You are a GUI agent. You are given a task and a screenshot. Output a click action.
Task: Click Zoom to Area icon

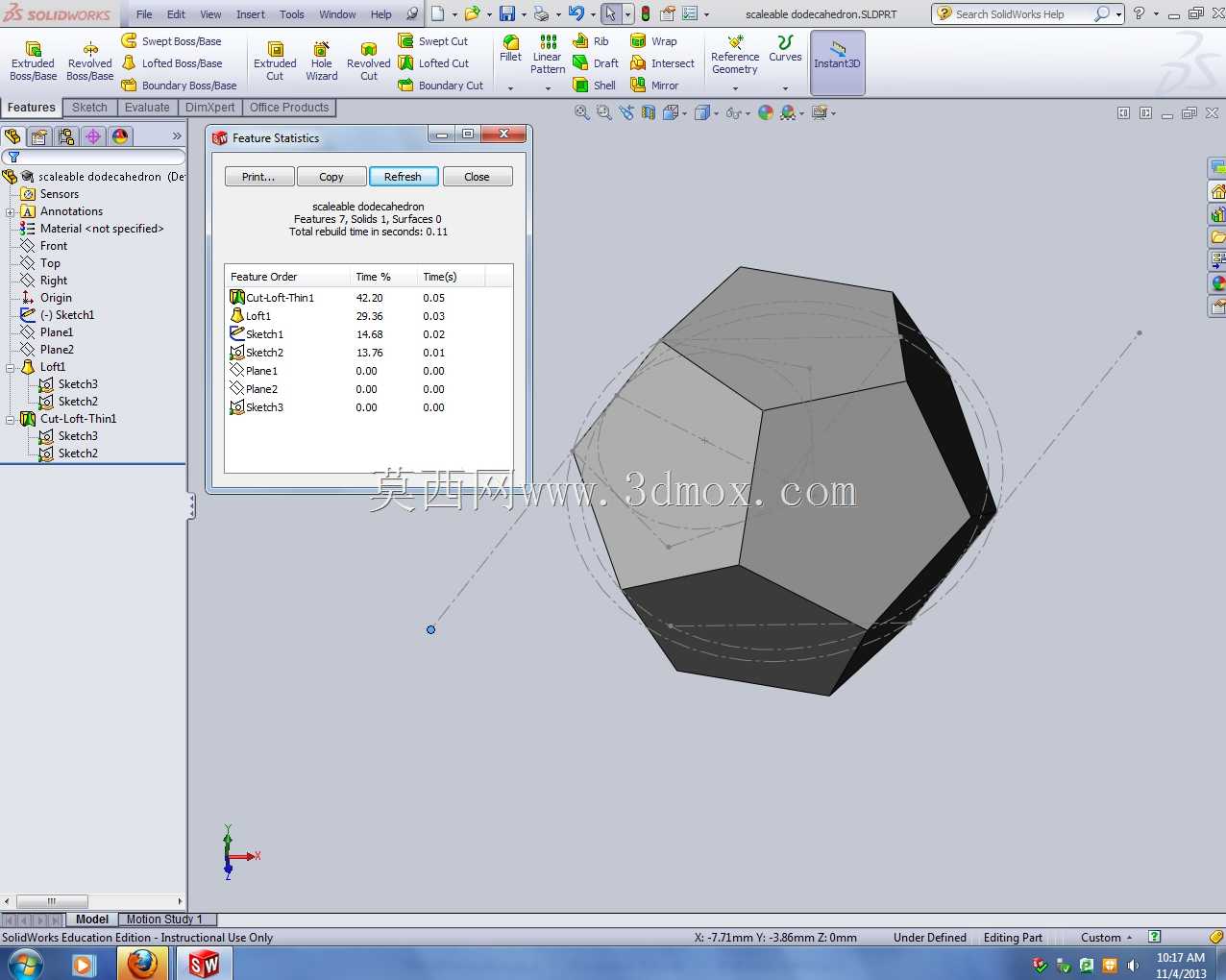coord(603,112)
